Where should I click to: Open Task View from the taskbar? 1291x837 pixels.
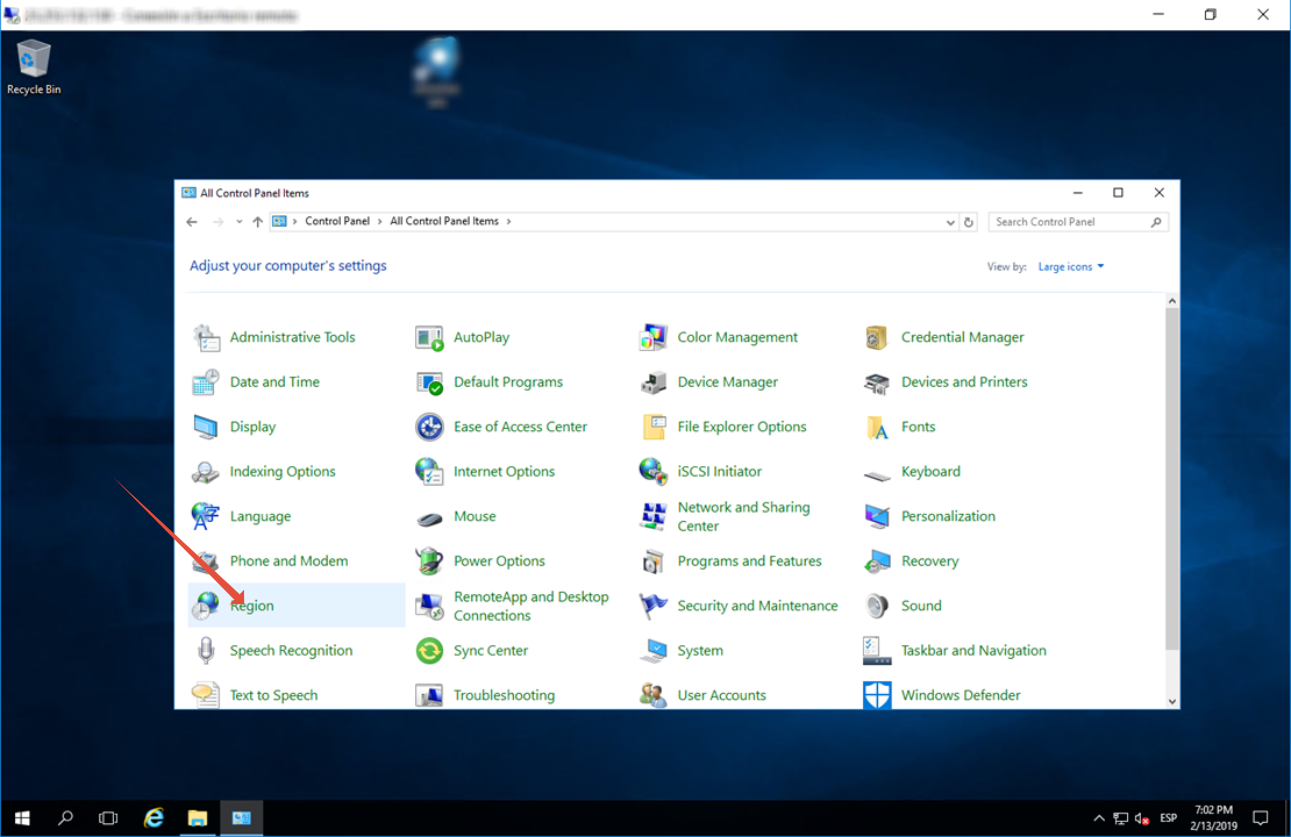click(x=108, y=818)
